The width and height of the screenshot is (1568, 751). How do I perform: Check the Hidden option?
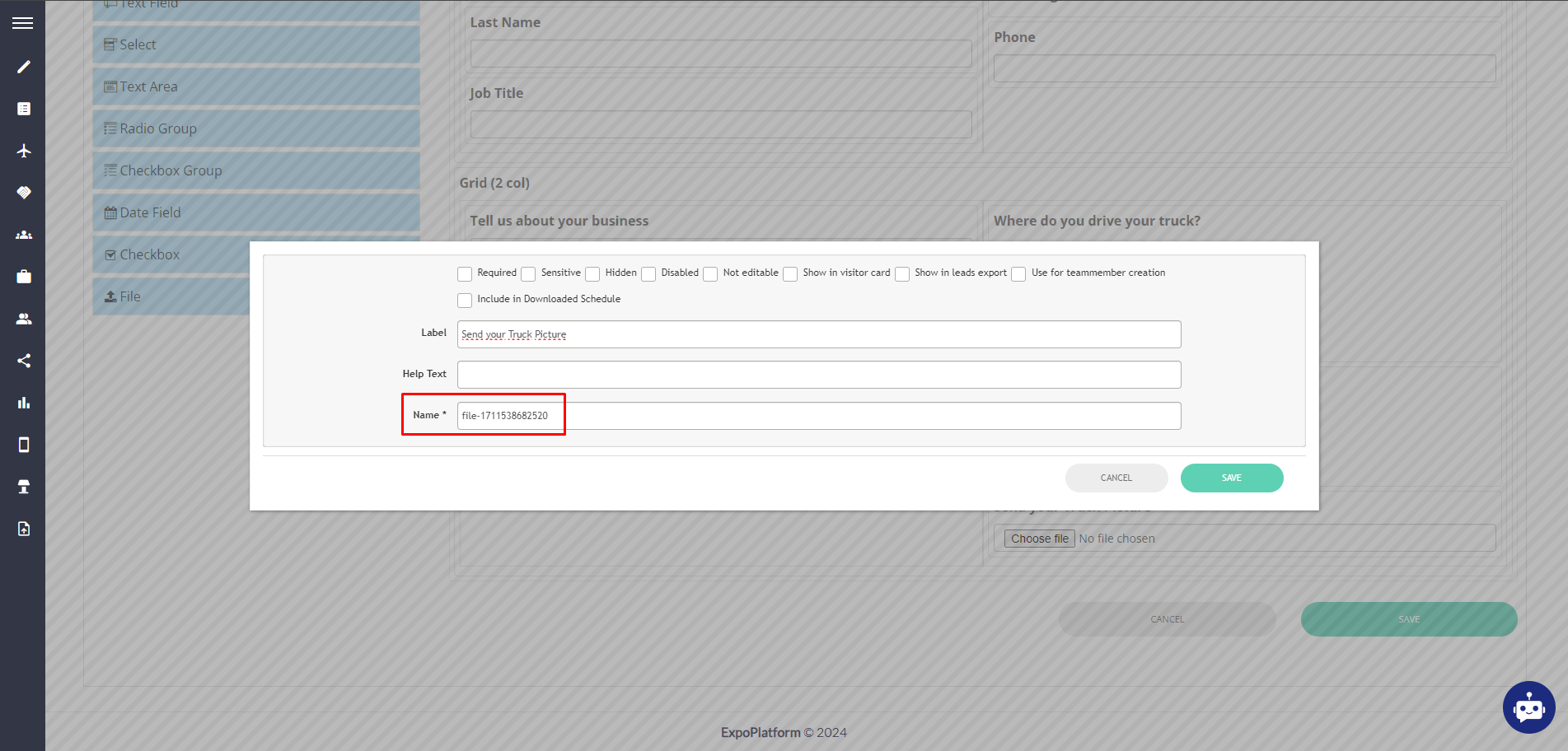[x=592, y=273]
